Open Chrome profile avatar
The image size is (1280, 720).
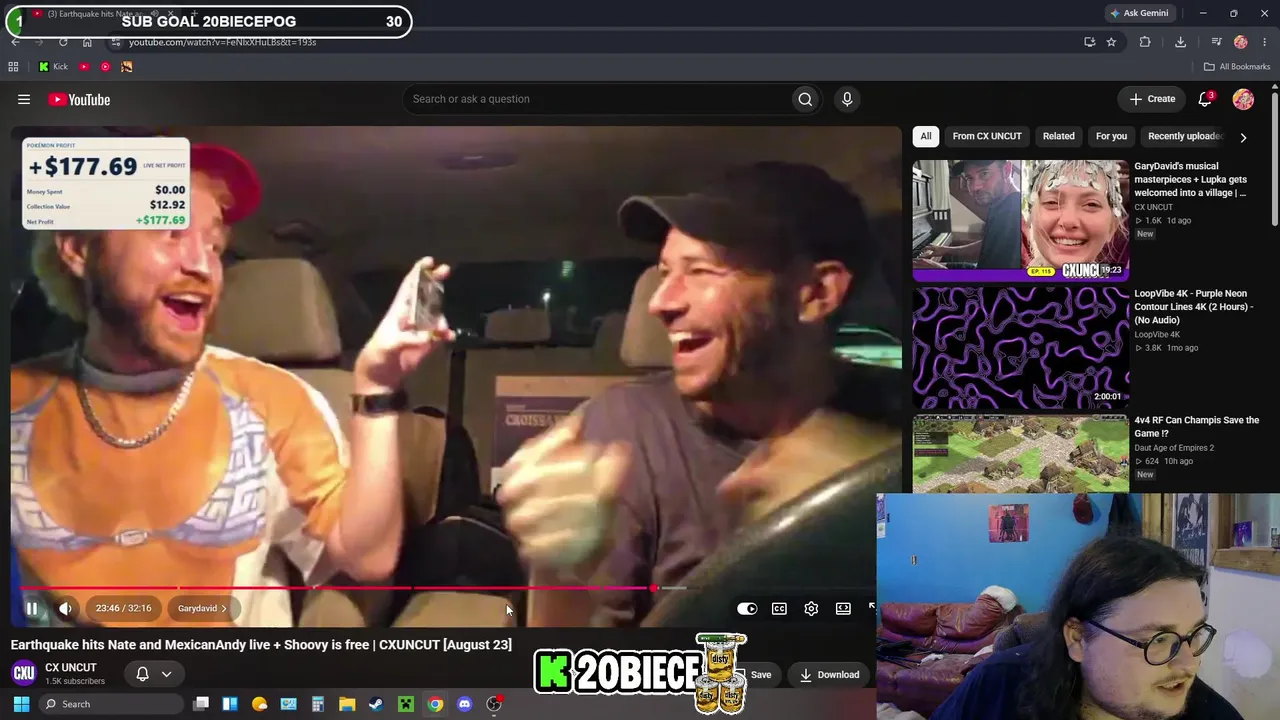(x=1241, y=42)
